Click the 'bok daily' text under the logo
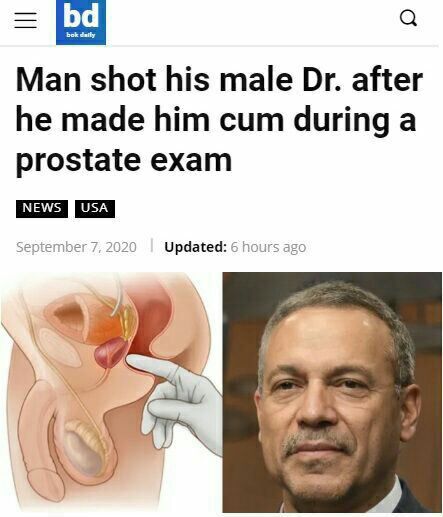The image size is (443, 517). pyautogui.click(x=81, y=35)
